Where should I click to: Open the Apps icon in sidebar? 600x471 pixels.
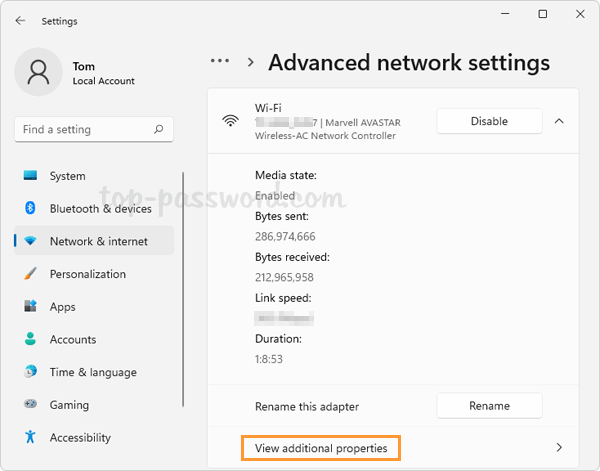(x=30, y=307)
